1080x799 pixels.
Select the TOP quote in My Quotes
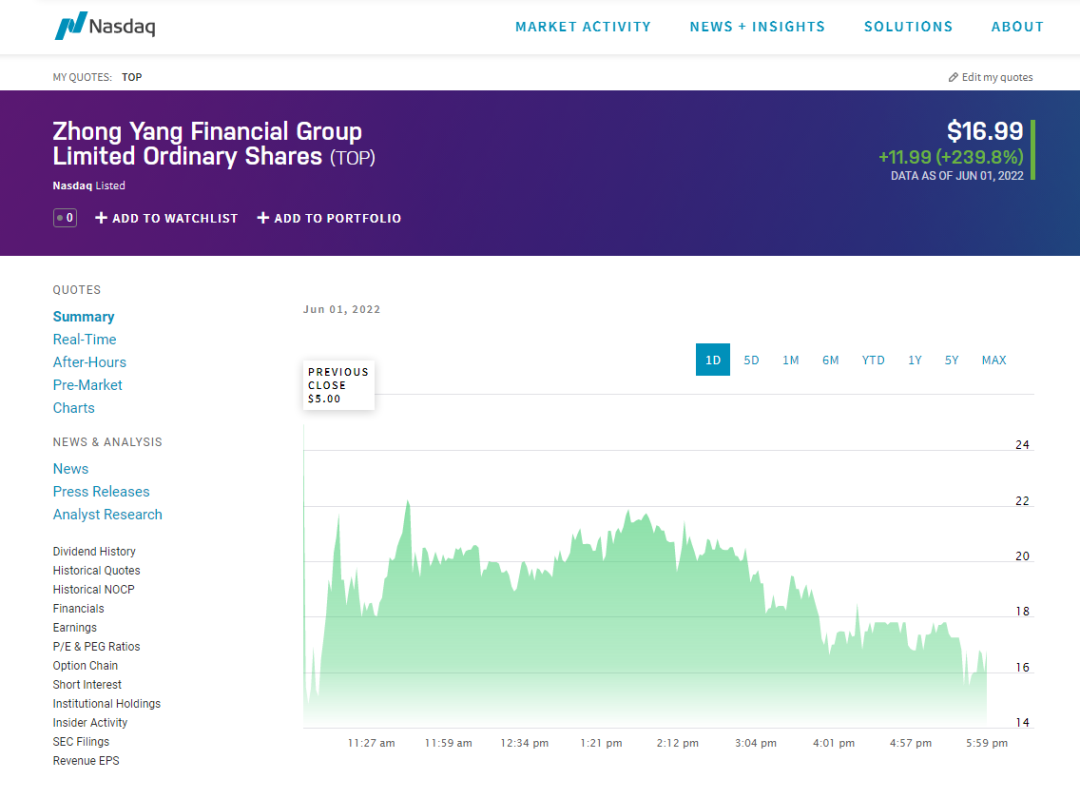click(x=132, y=77)
